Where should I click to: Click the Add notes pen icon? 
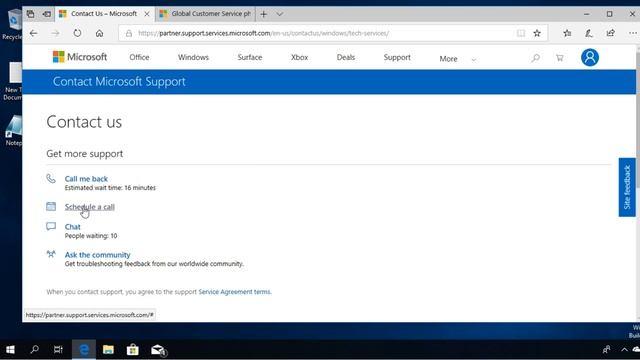(x=589, y=33)
